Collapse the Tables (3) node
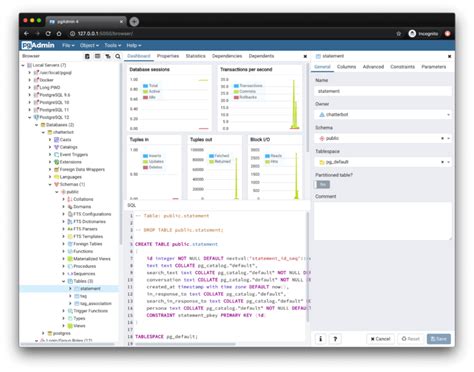 (64, 281)
